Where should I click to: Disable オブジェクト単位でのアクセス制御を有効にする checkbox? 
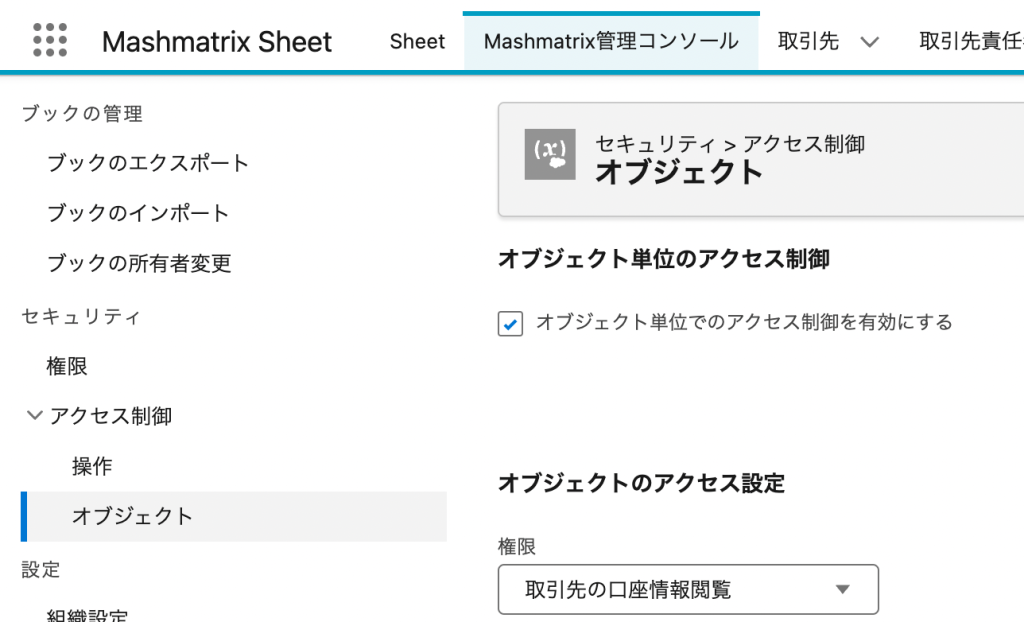[x=510, y=323]
